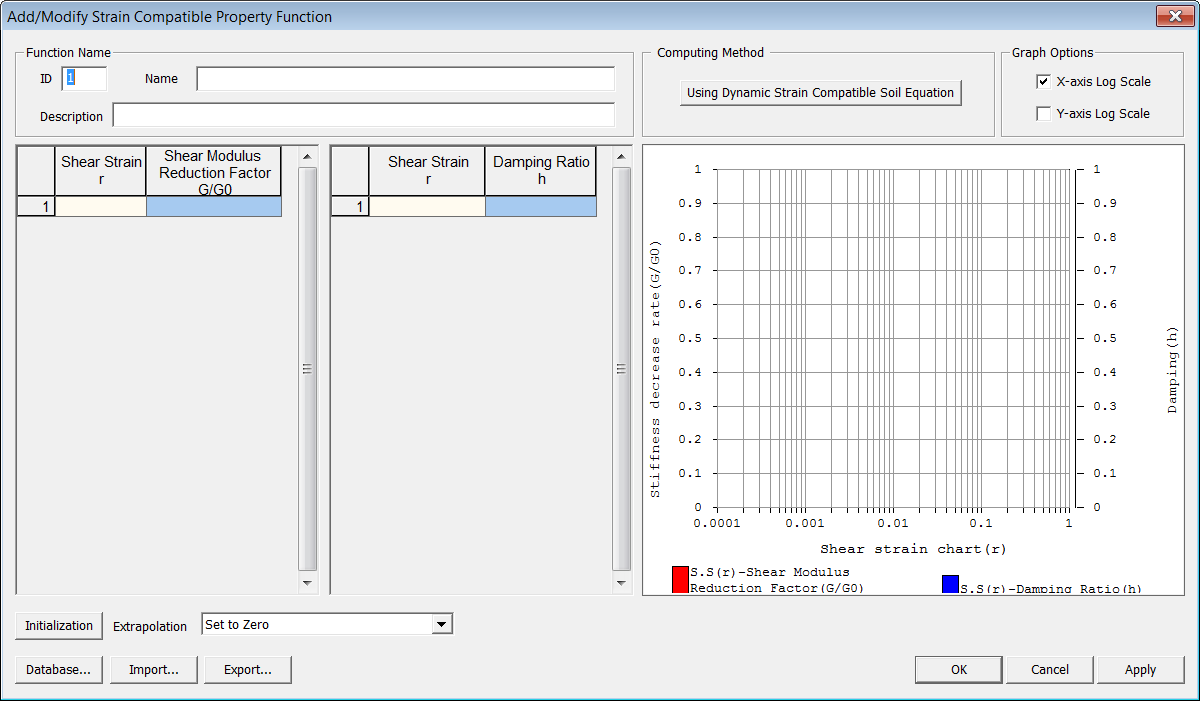Viewport: 1200px width, 701px height.
Task: Enable the Y-axis Log Scale checkbox
Action: [1044, 114]
